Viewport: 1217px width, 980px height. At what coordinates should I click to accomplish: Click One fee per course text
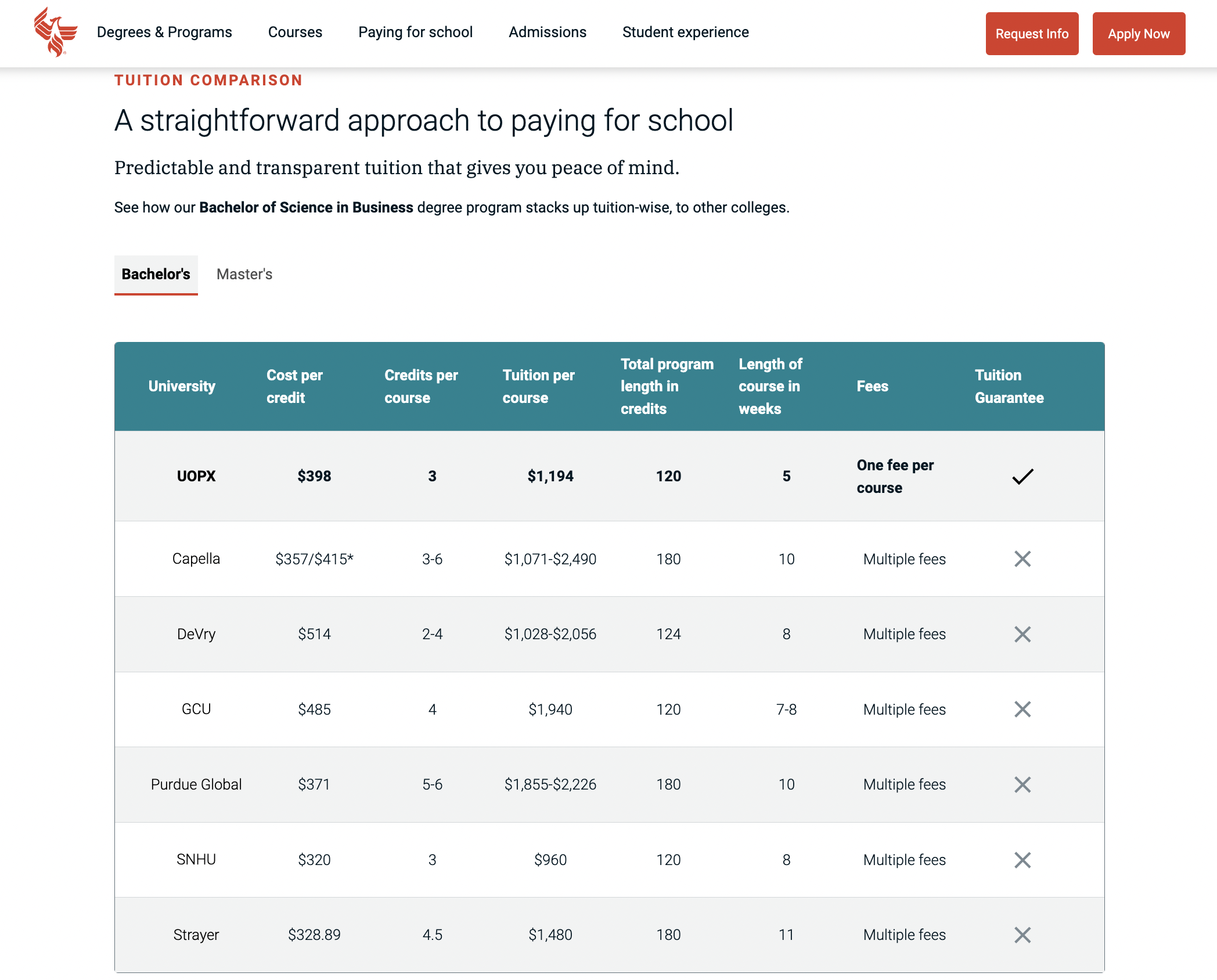point(895,476)
